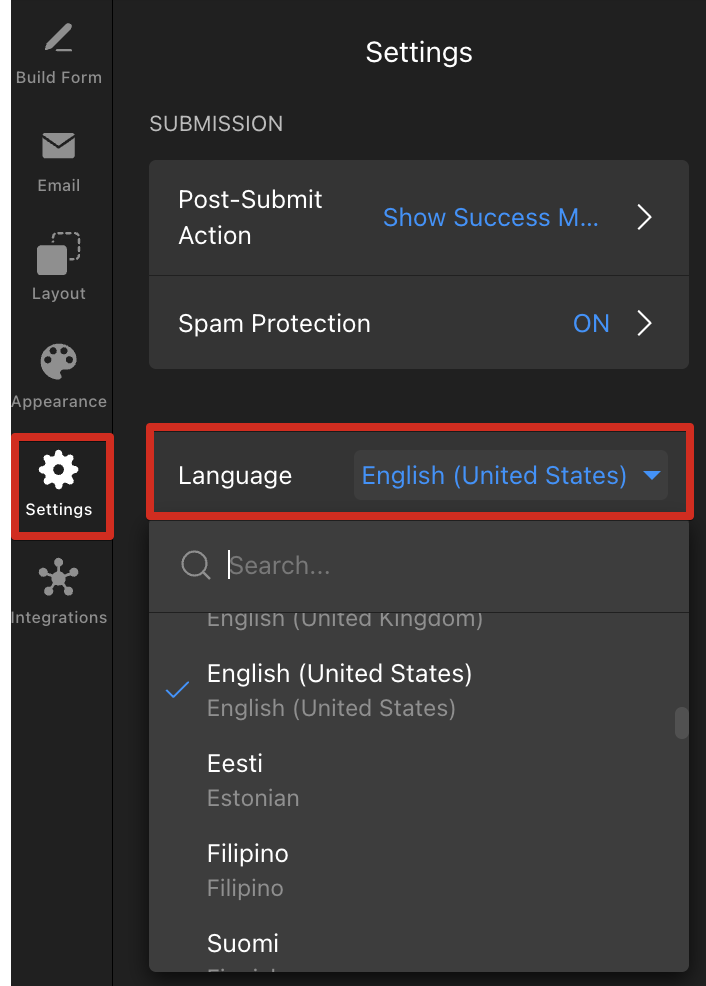Image resolution: width=706 pixels, height=986 pixels.
Task: Click the Appearance palette icon
Action: pyautogui.click(x=58, y=362)
